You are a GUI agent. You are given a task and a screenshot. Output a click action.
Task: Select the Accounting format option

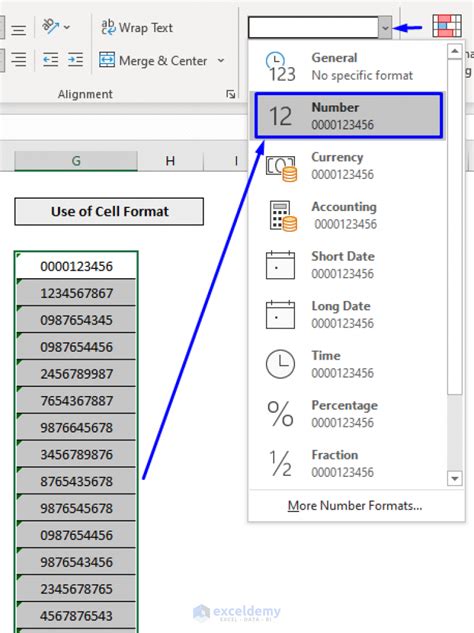click(348, 215)
